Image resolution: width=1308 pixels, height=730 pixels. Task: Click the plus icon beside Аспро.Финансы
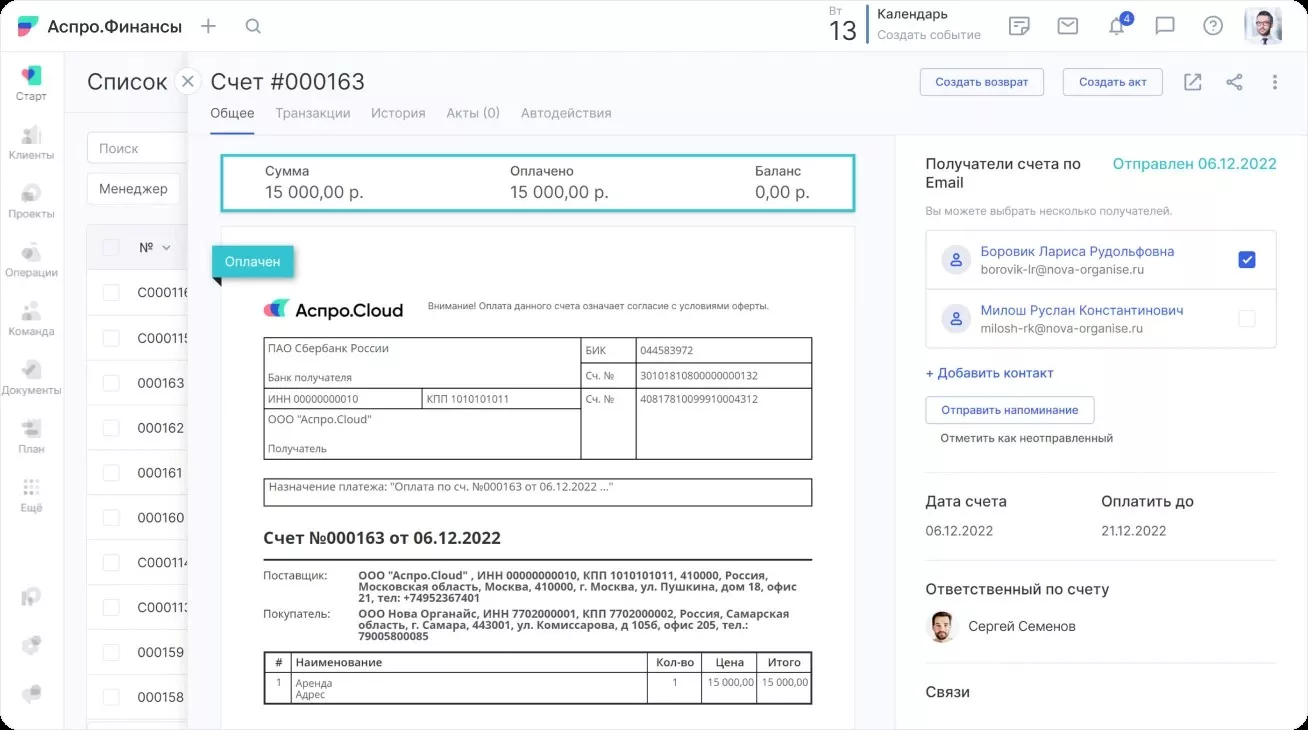[x=208, y=27]
